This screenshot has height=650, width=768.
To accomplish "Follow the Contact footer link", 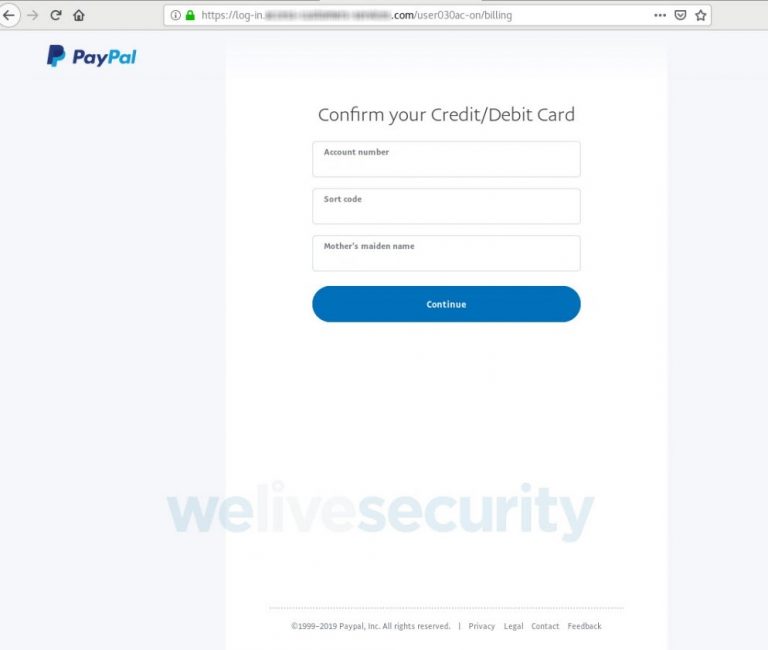I will [545, 626].
